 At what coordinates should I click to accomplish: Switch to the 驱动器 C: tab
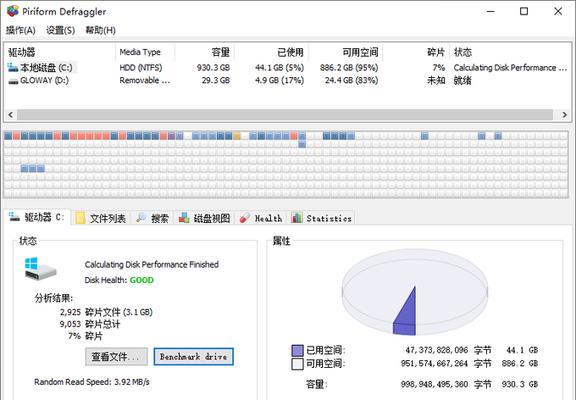37,217
